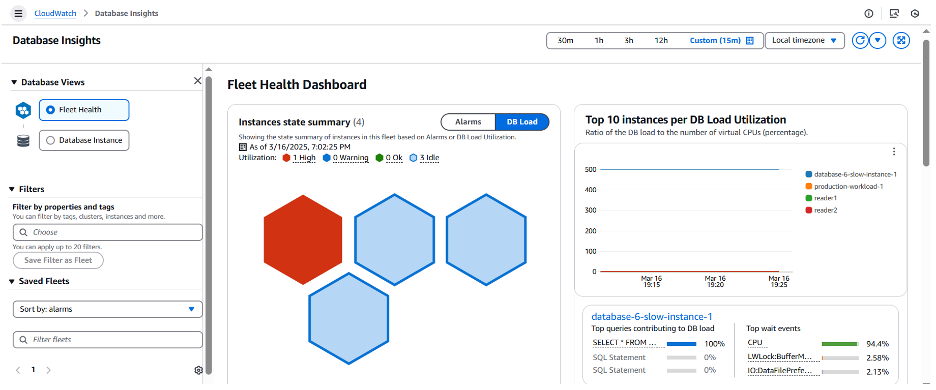Enter fullscreen mode with the expand icon

coord(901,40)
